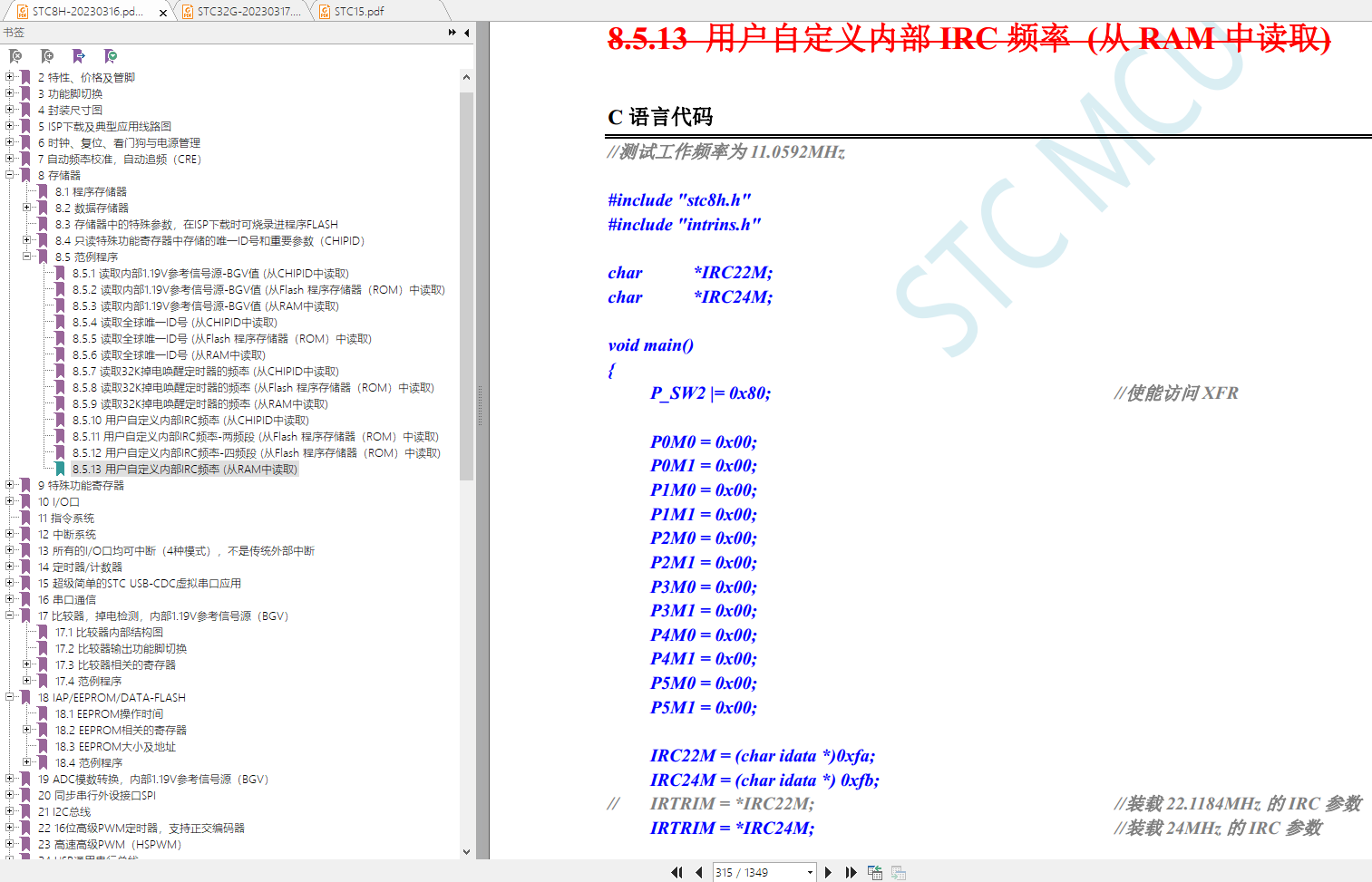Click the bookmarks scrollbar up arrow
This screenshot has height=882, width=1372.
click(x=466, y=77)
